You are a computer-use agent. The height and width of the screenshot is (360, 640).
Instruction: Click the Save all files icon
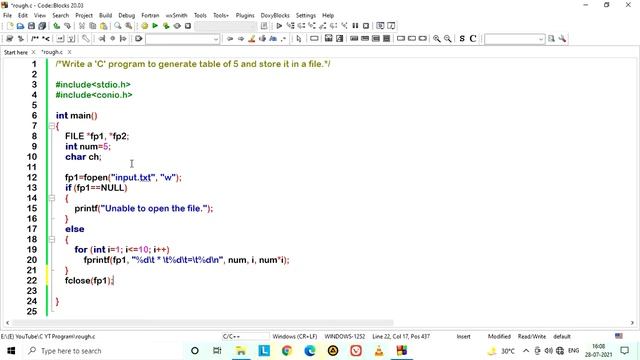[x=42, y=26]
